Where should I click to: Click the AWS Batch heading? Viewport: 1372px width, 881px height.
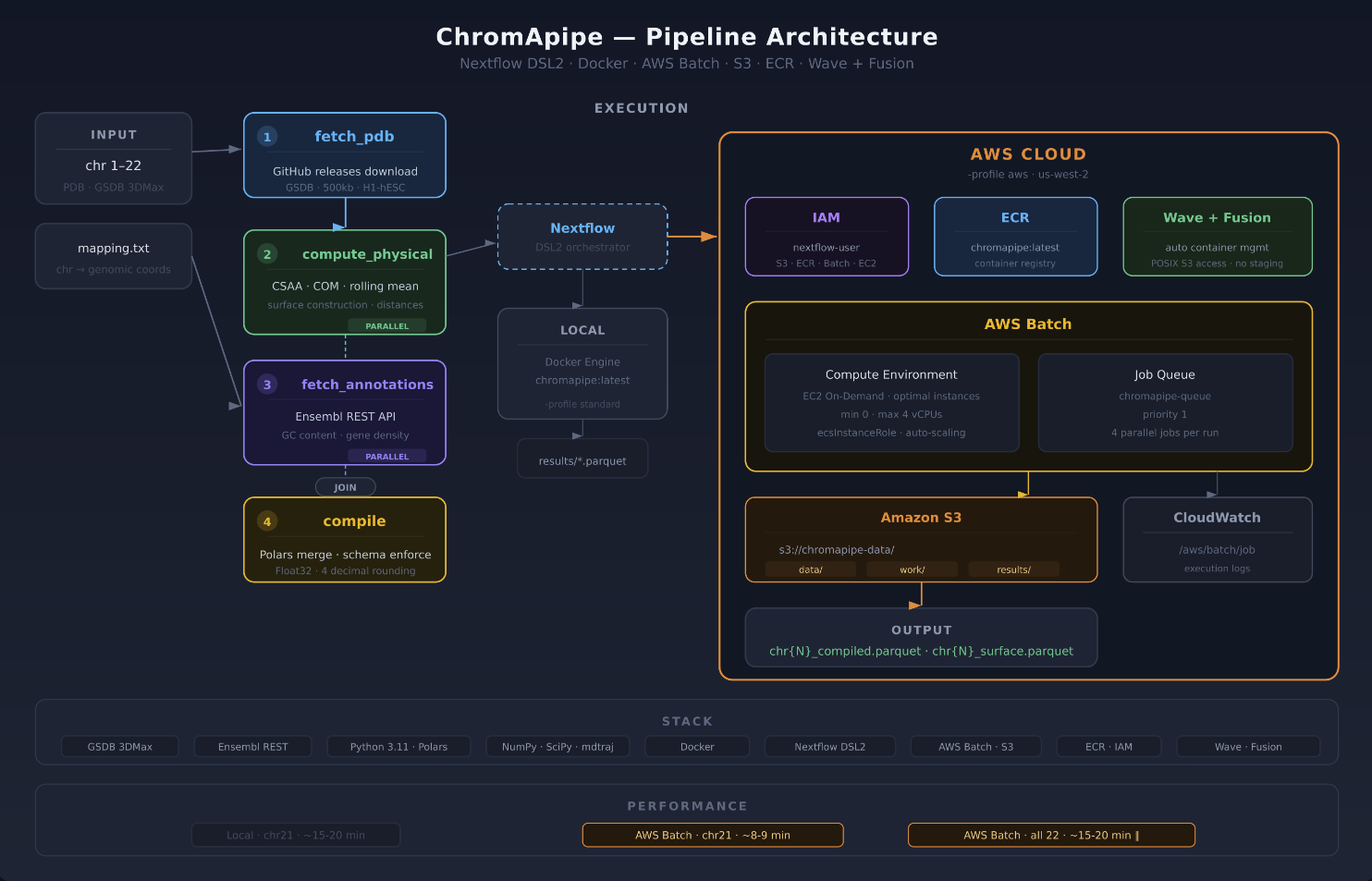[1028, 324]
